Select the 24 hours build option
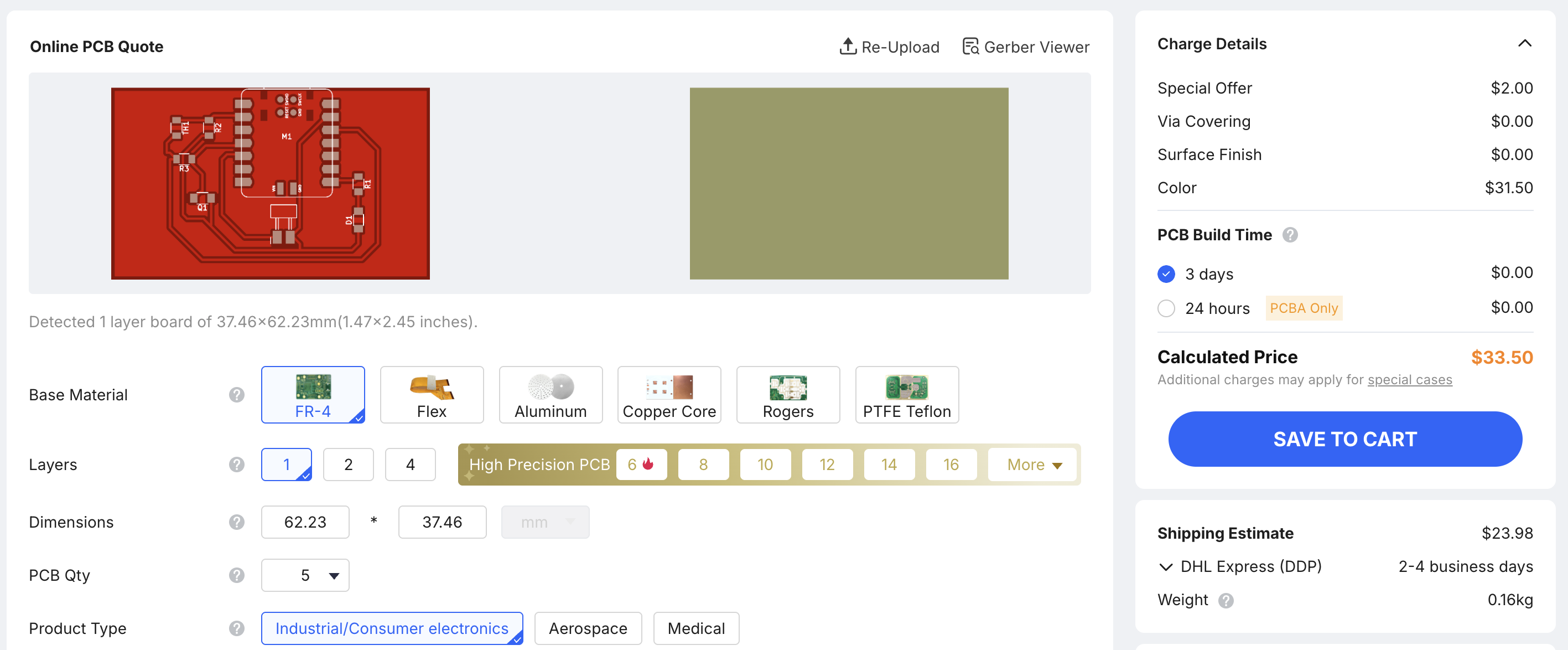 [x=1166, y=308]
